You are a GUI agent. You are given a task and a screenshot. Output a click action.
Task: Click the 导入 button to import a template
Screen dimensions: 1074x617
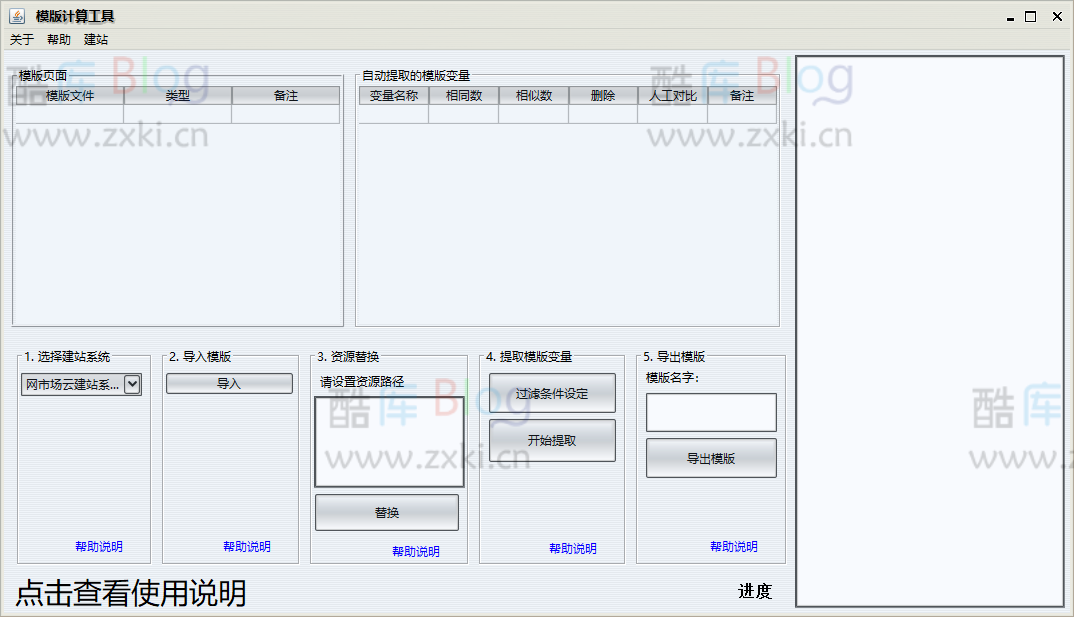pos(229,383)
